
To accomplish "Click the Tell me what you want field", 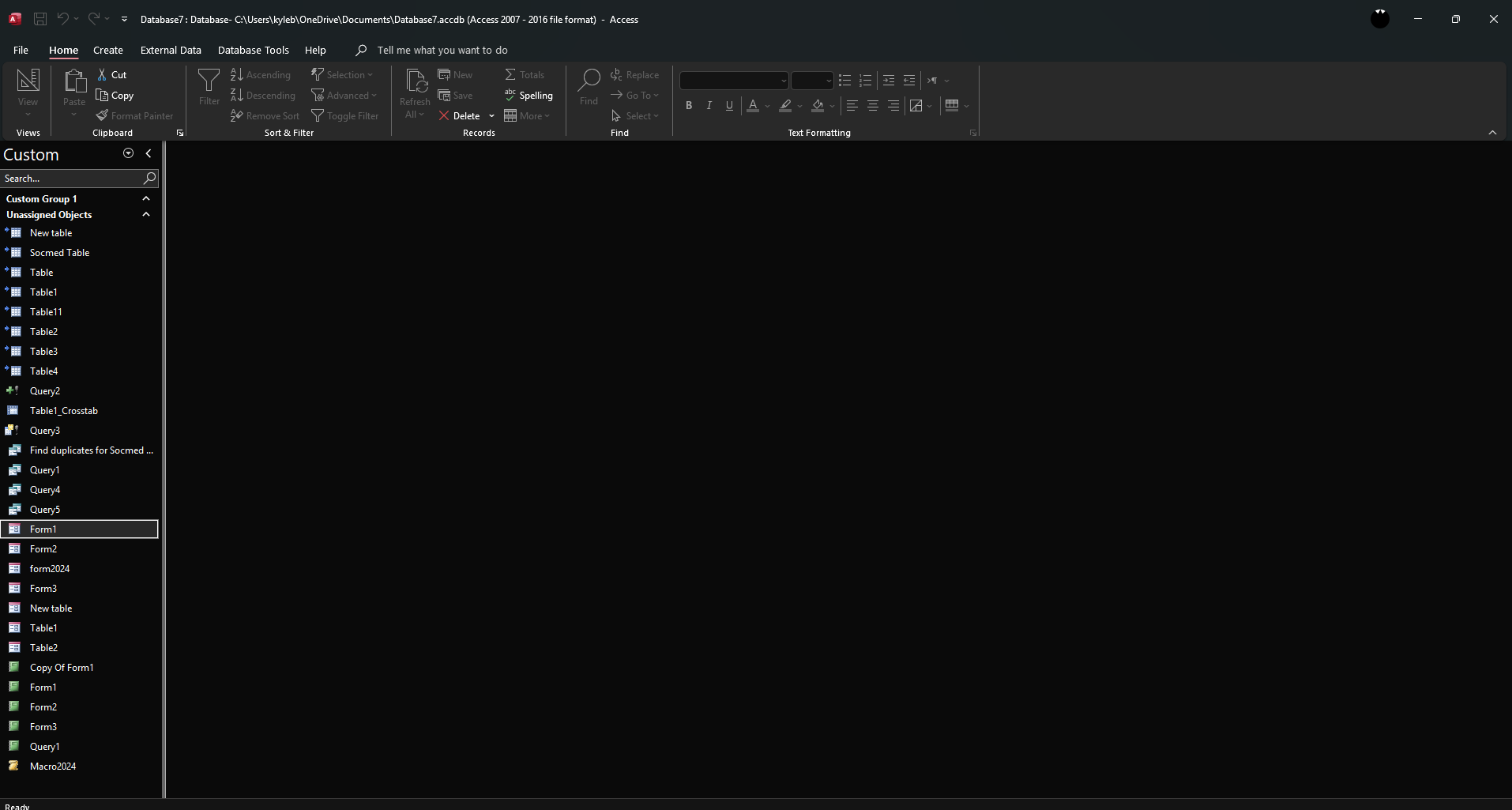I will [x=442, y=50].
